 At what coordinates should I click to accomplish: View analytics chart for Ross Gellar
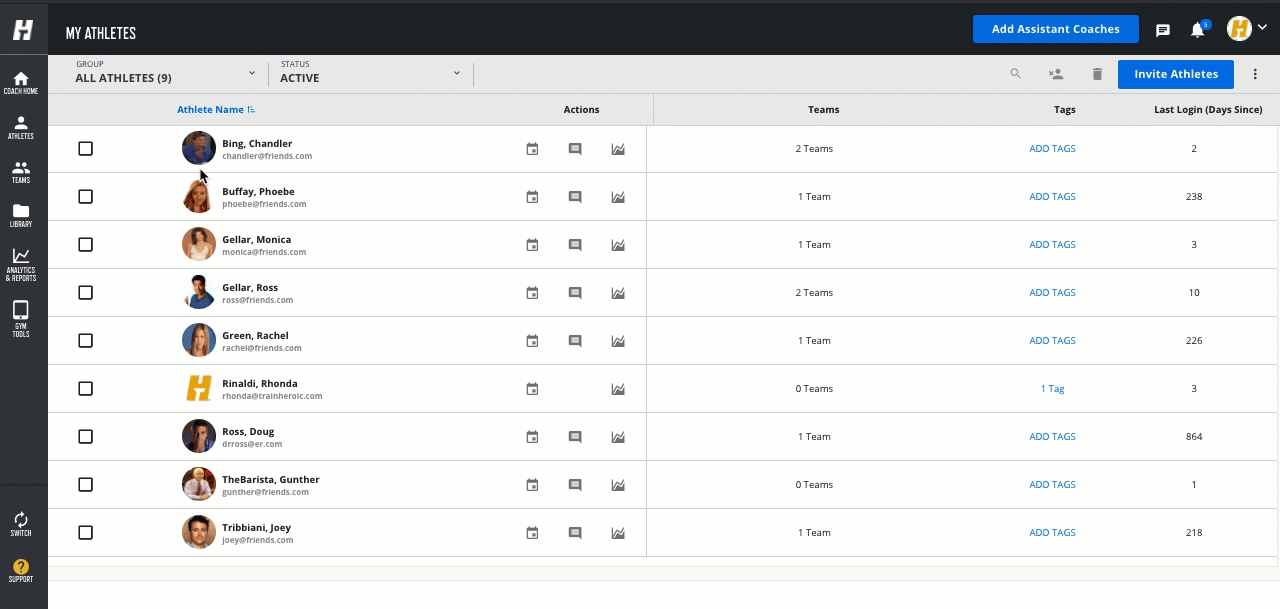point(618,293)
